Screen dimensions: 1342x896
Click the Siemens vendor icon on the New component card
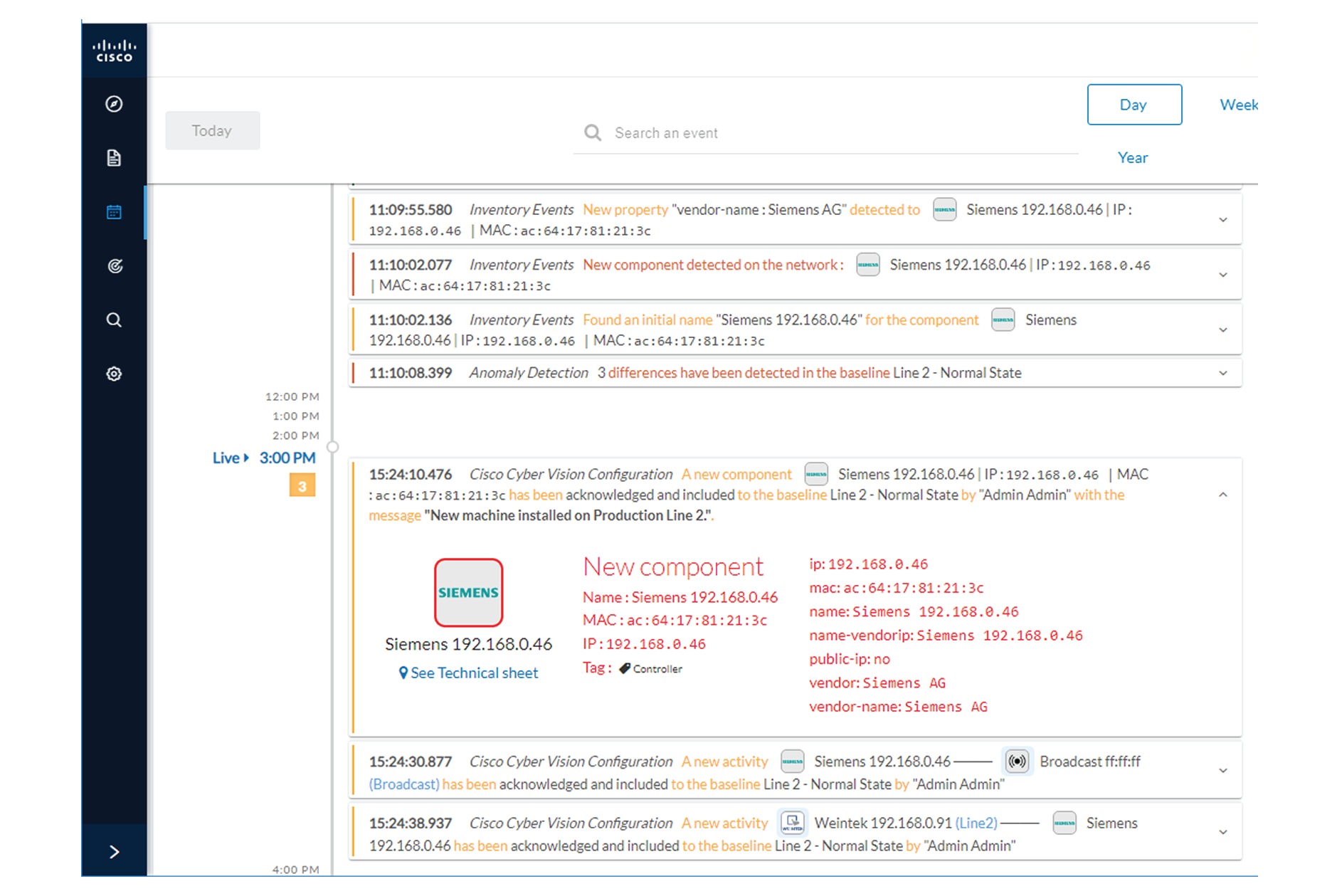click(x=468, y=591)
